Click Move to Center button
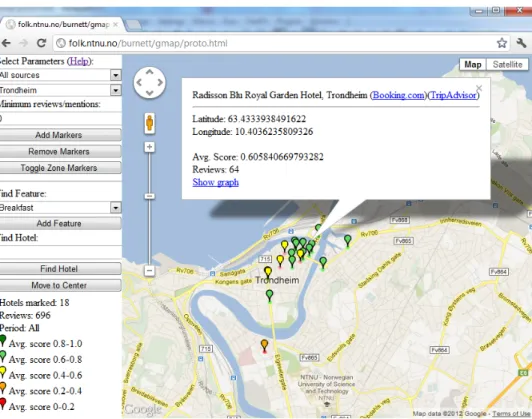This screenshot has width=532, height=419. [60, 285]
